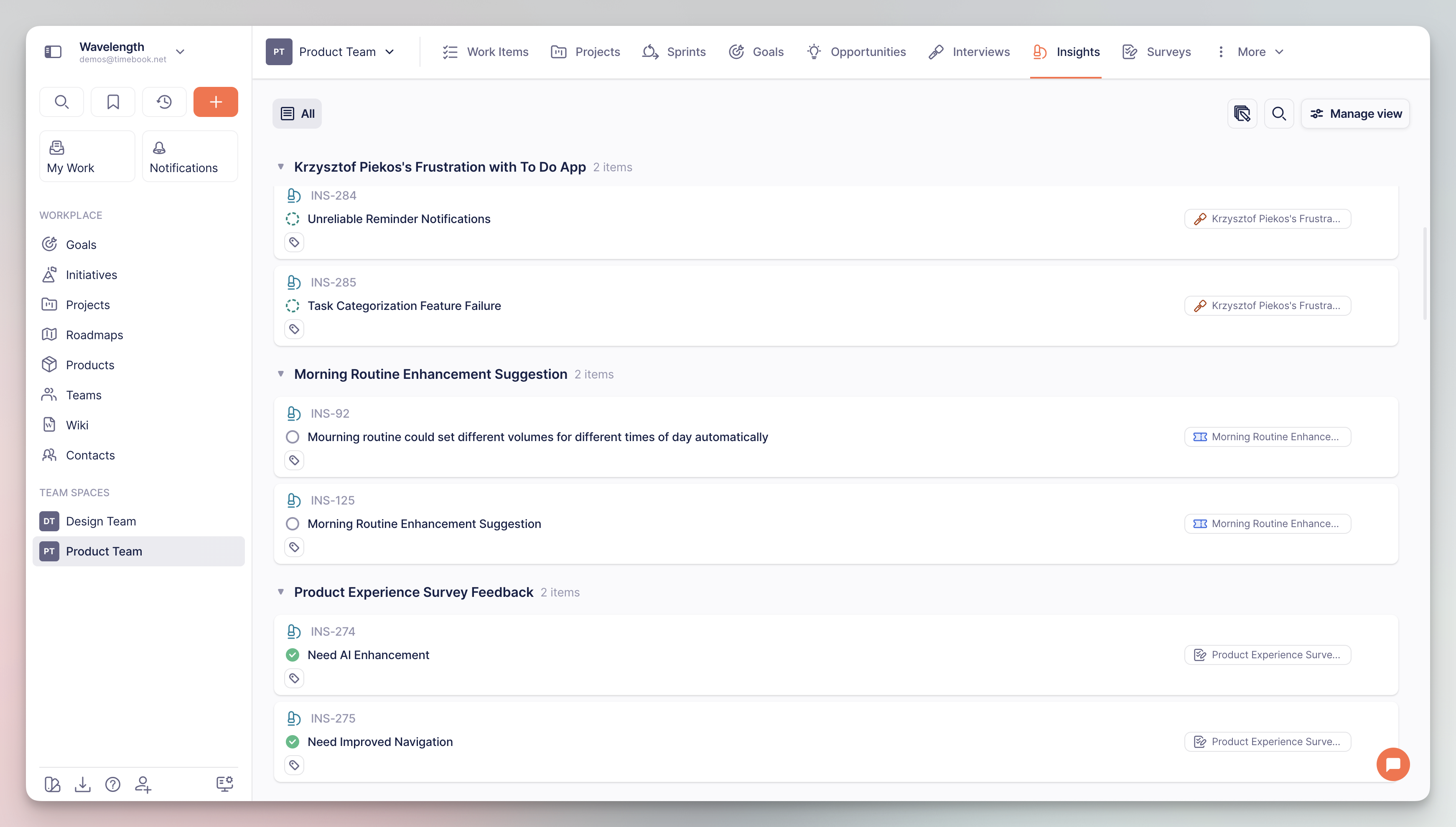Image resolution: width=1456 pixels, height=827 pixels.
Task: Collapse Krzysztof Piekos's Frustration group
Action: 281,166
